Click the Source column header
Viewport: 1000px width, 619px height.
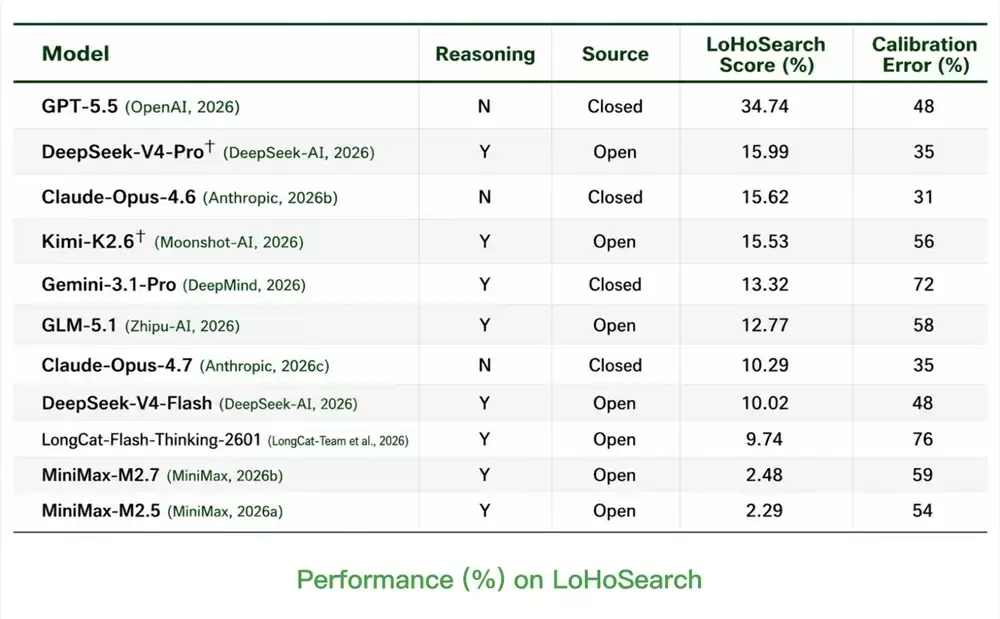click(615, 54)
